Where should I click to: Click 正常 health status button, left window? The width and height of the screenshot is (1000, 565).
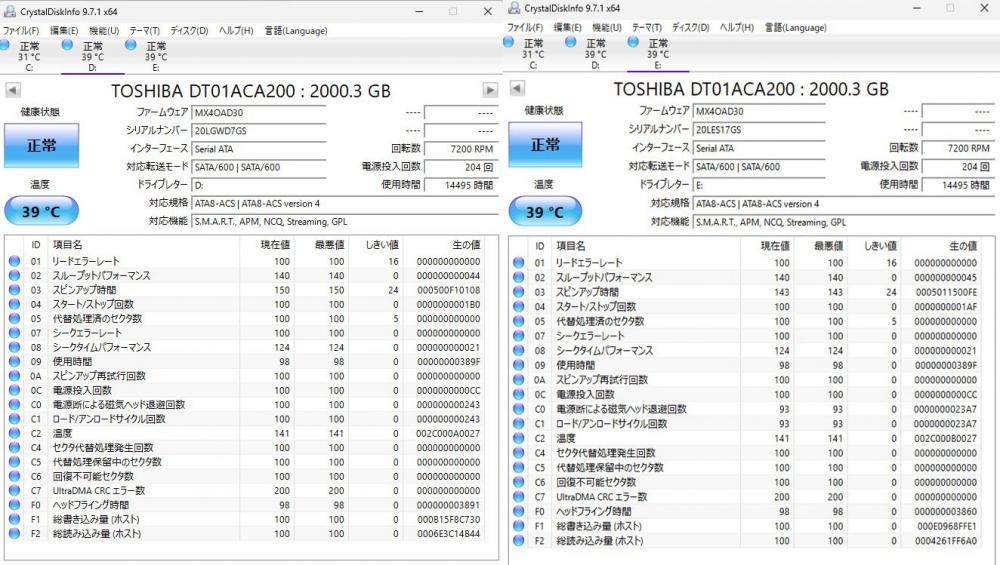41,145
